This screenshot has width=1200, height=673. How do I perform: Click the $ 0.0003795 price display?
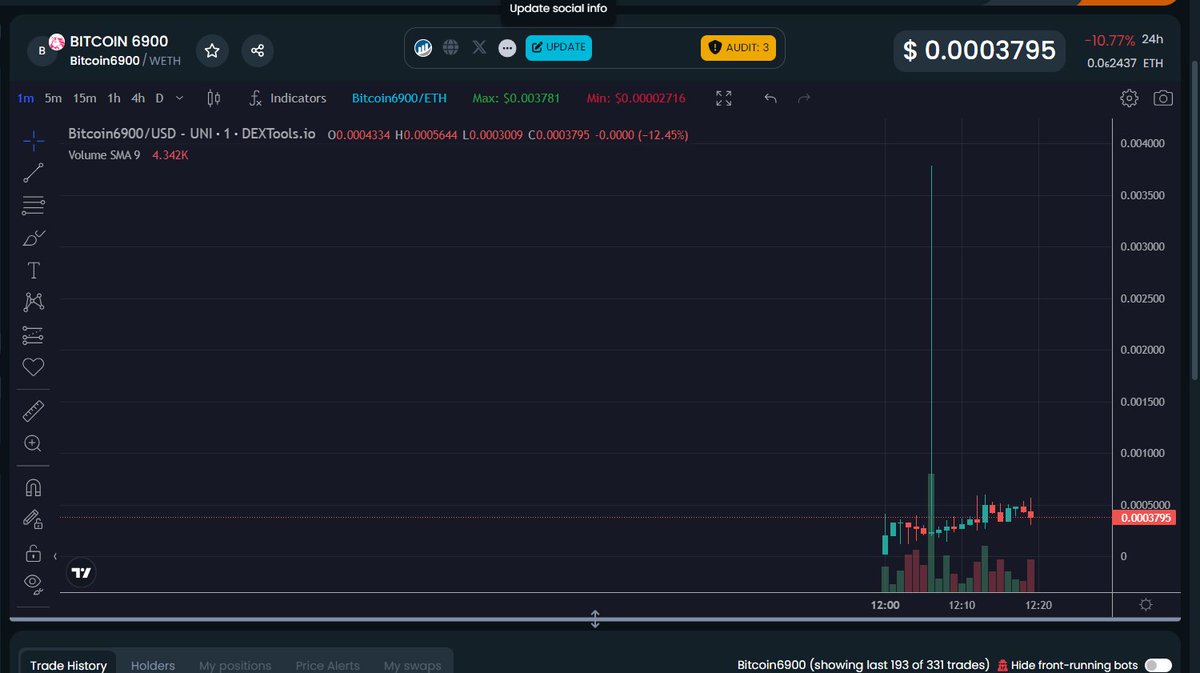point(979,50)
